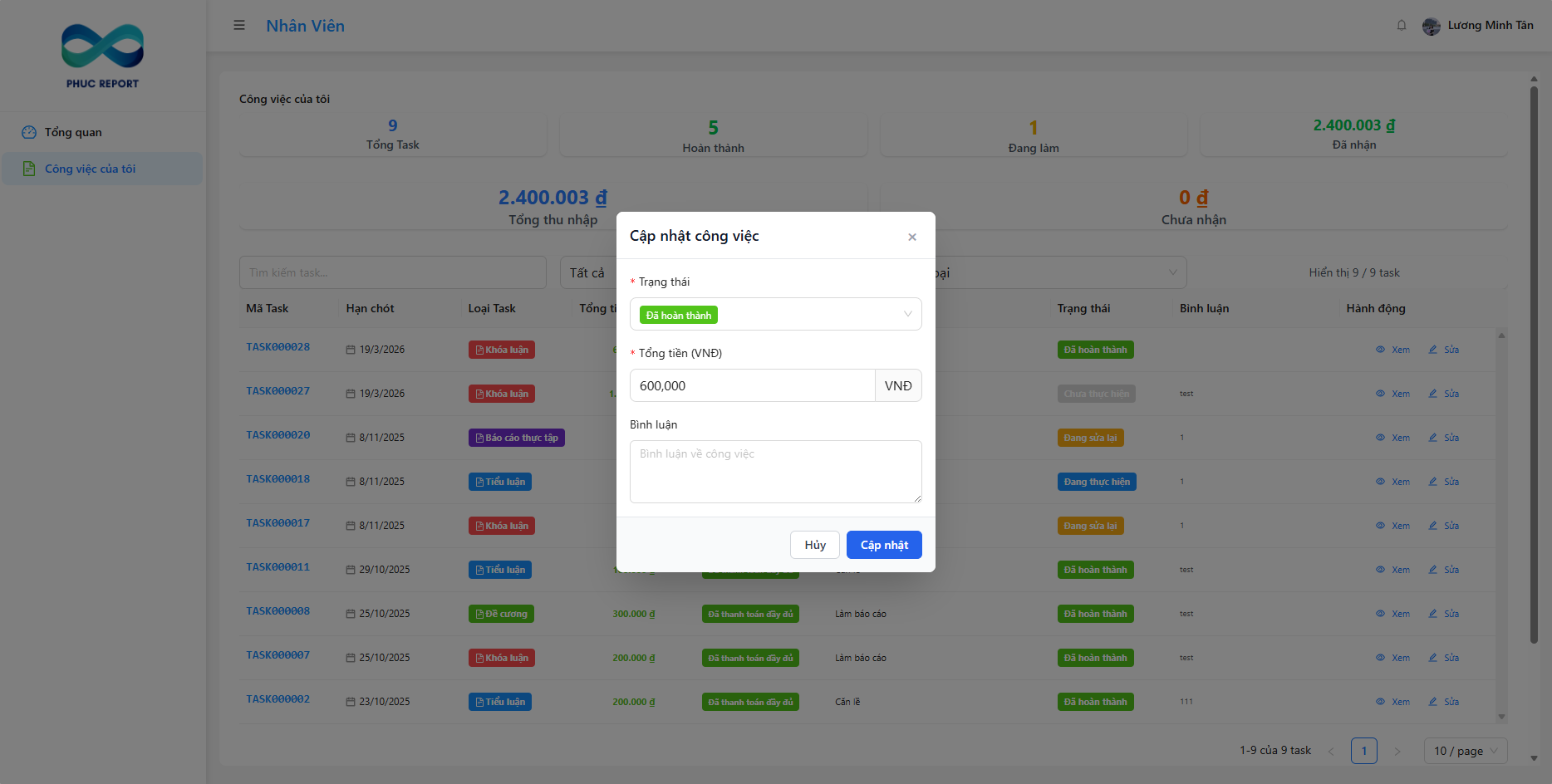1552x784 pixels.
Task: Click Báo cáo thực tập tag for TASK000020
Action: pos(517,438)
